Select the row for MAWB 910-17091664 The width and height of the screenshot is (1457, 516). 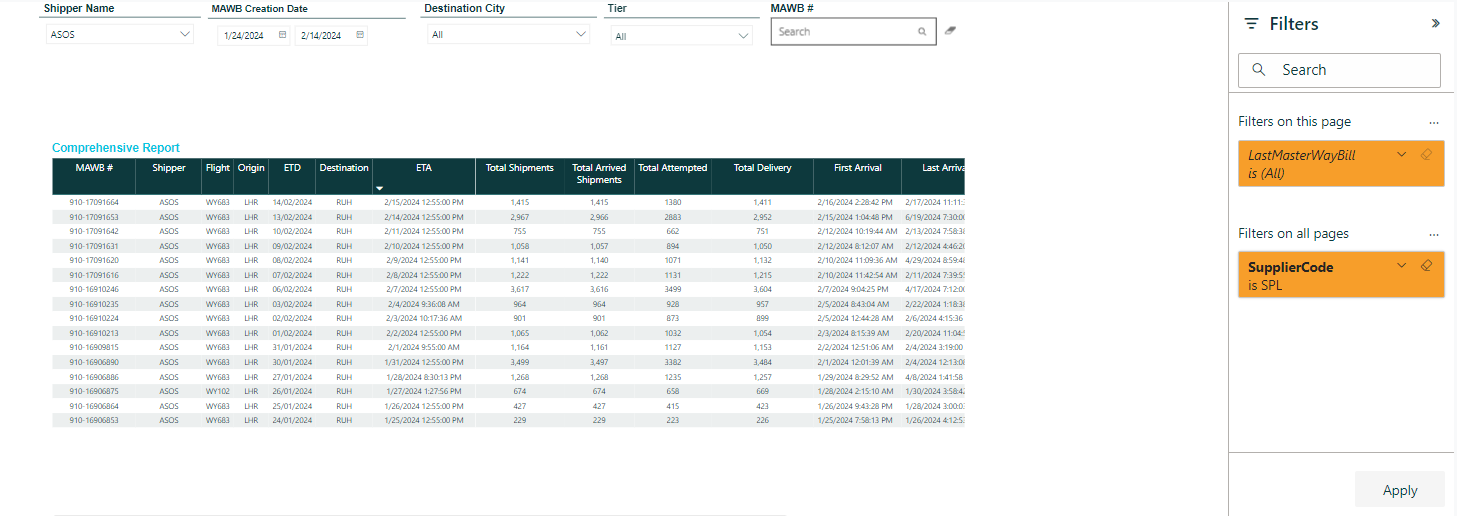tap(94, 203)
